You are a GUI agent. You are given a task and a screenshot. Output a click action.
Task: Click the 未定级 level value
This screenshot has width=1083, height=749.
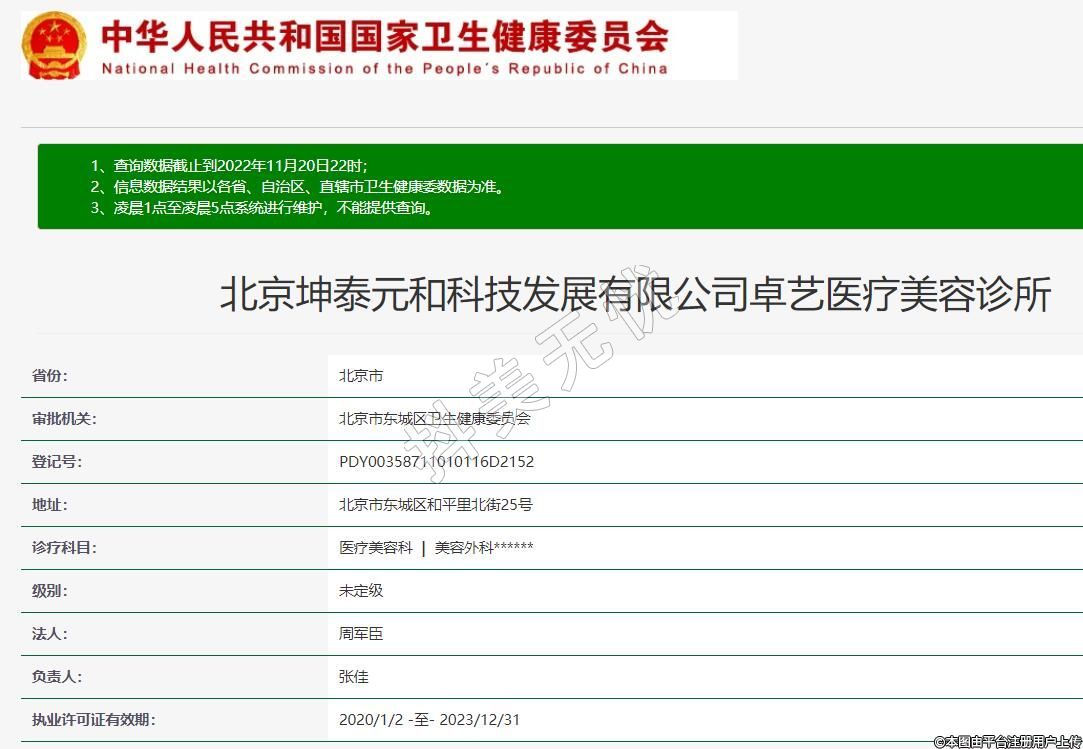[361, 591]
